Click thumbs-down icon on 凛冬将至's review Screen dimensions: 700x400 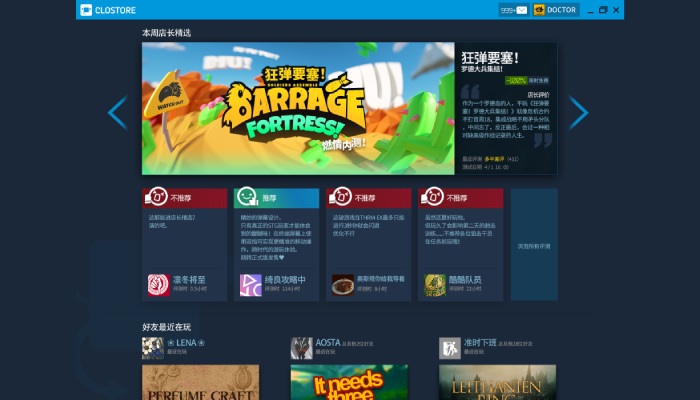[156, 196]
